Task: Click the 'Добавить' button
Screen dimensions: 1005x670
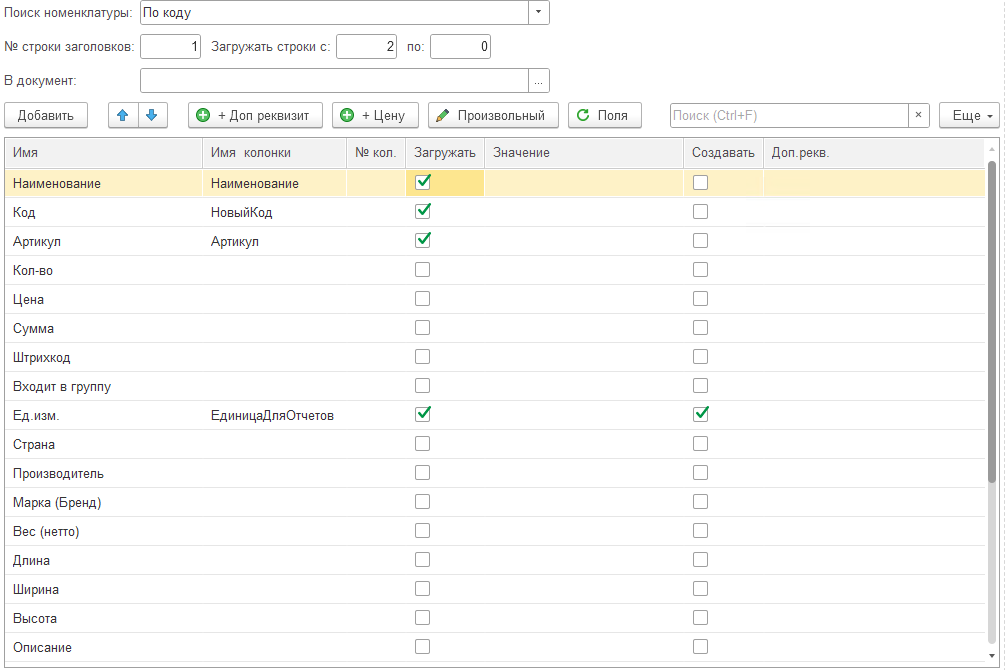Action: coord(46,115)
